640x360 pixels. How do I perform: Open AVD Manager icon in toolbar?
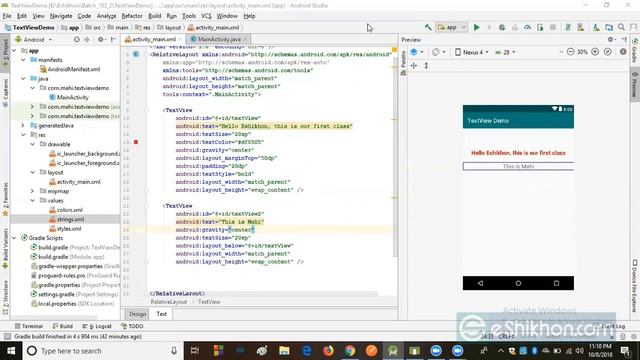click(x=580, y=27)
